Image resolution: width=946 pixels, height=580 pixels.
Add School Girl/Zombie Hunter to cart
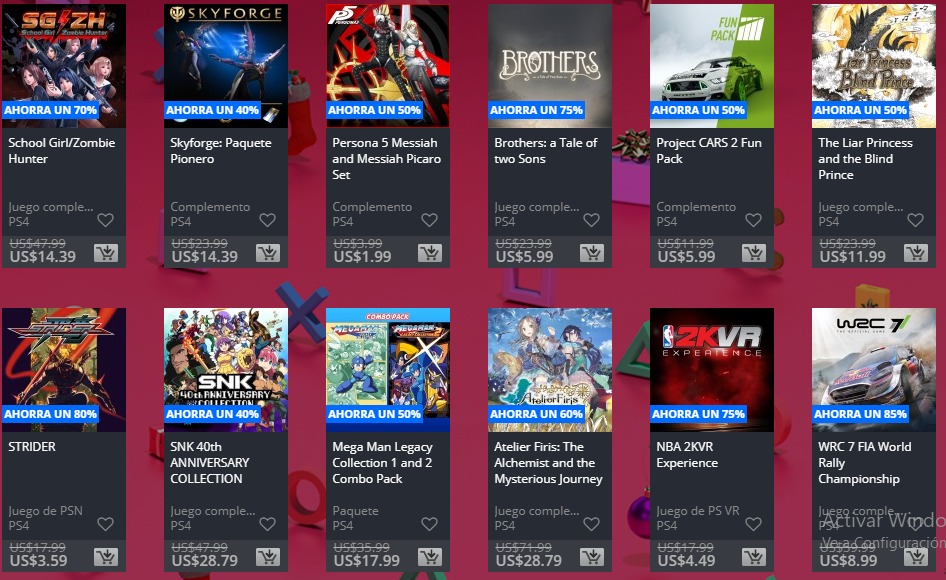[106, 253]
